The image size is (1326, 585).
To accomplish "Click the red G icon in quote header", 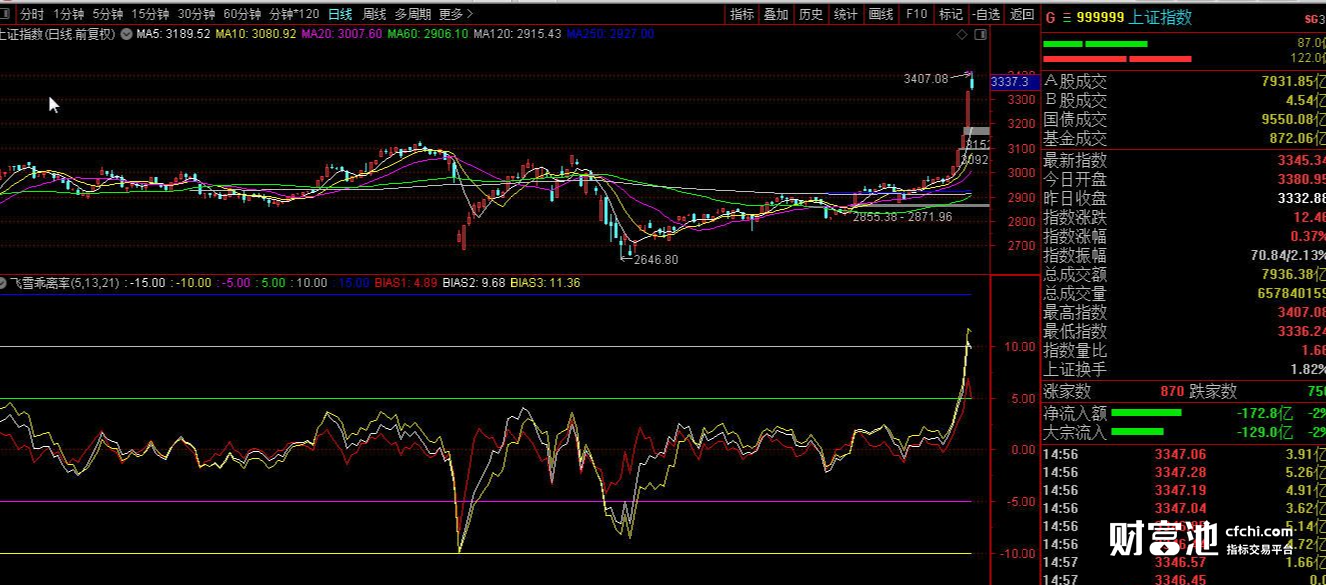I will (x=1050, y=17).
